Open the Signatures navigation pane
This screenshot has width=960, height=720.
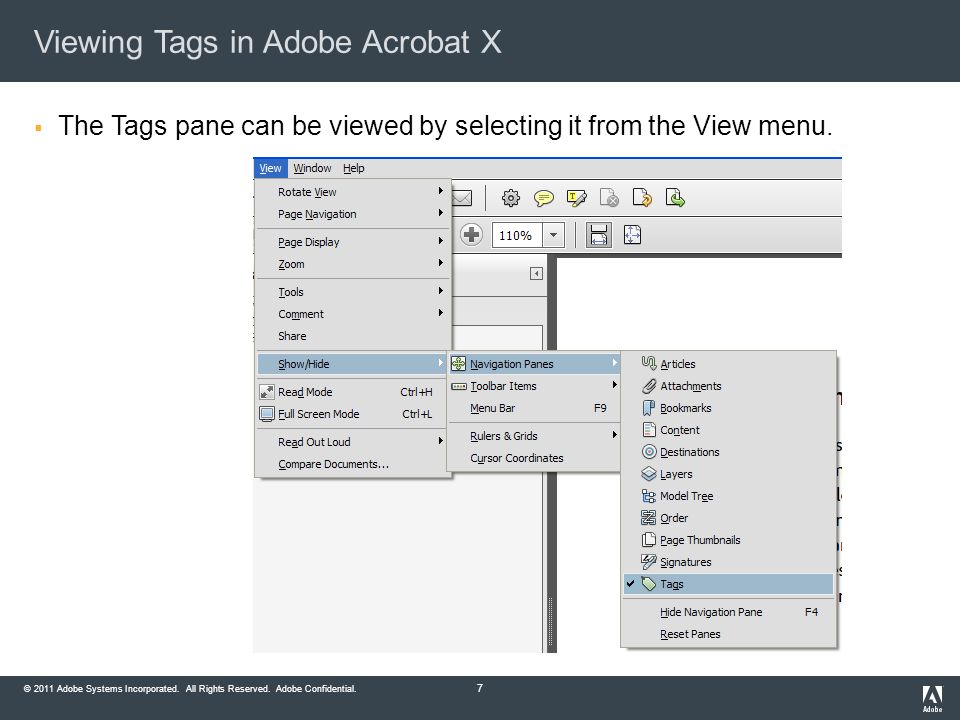coord(729,562)
